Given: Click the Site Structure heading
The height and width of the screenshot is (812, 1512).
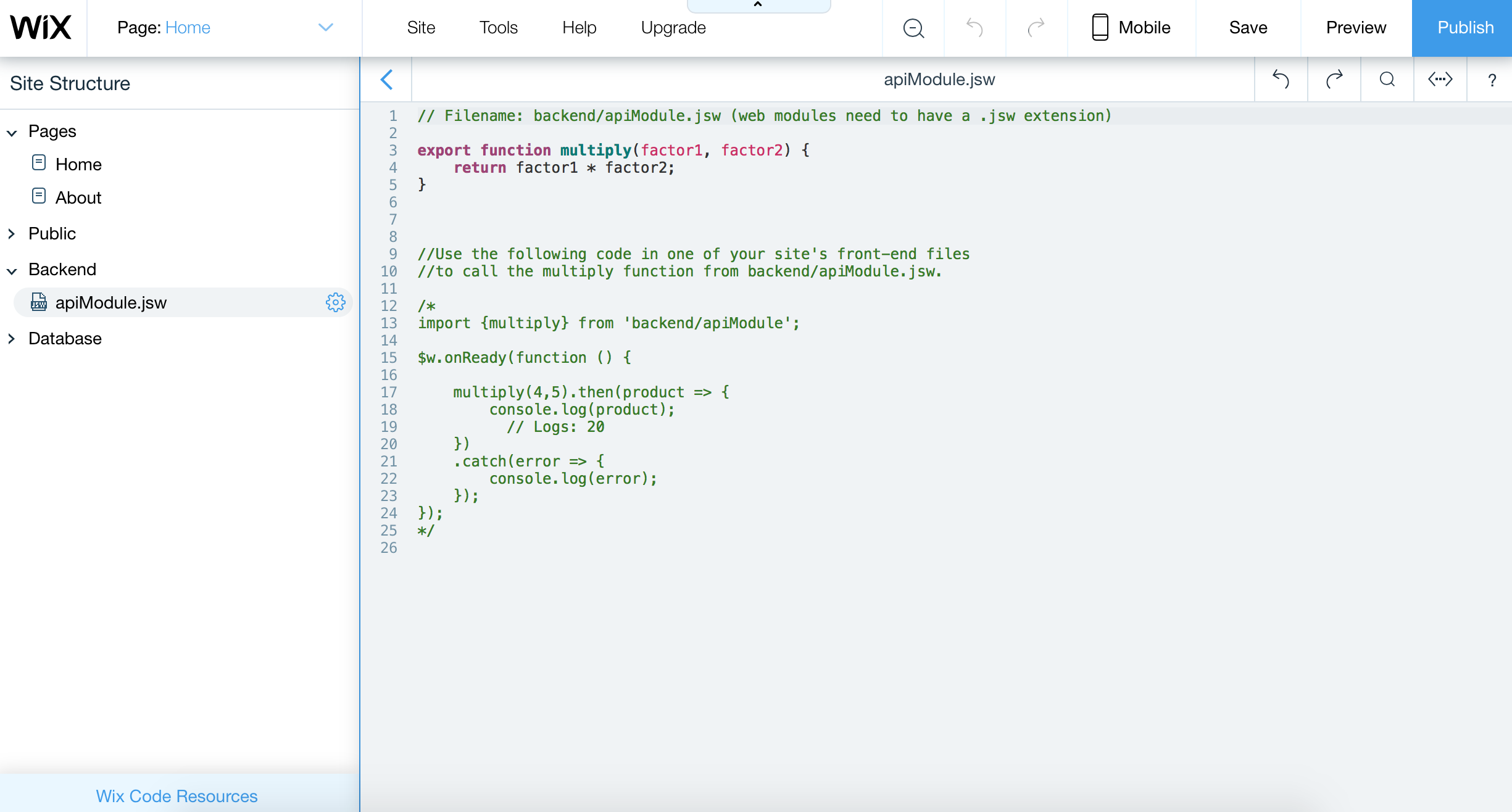Looking at the screenshot, I should pos(70,83).
